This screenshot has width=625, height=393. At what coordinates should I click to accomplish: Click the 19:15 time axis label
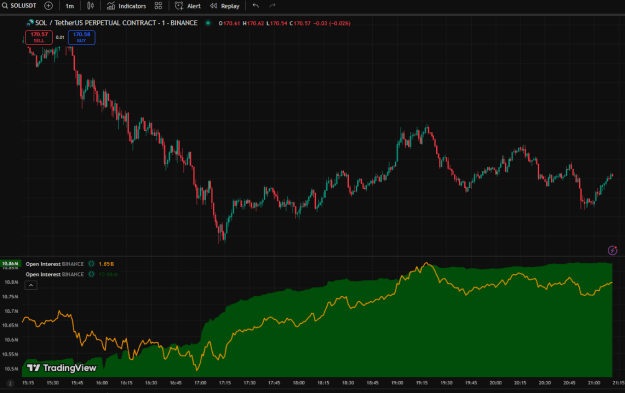[x=422, y=383]
